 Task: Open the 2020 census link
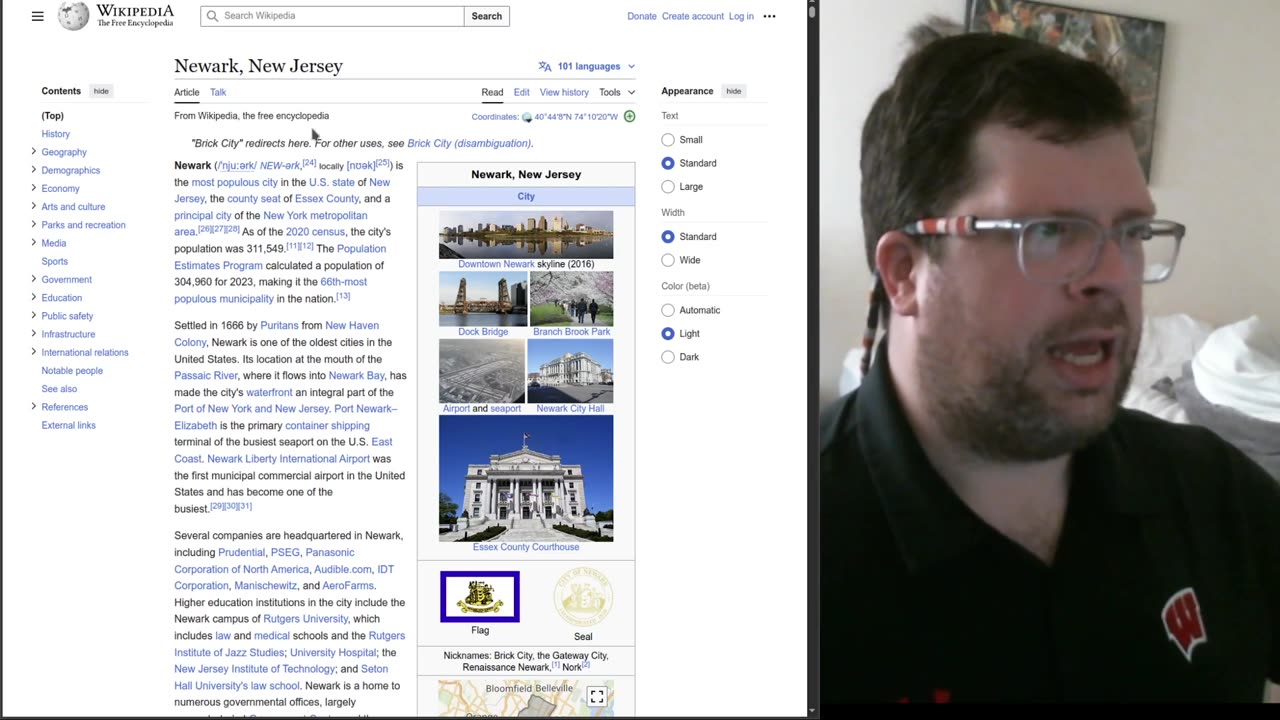[315, 232]
